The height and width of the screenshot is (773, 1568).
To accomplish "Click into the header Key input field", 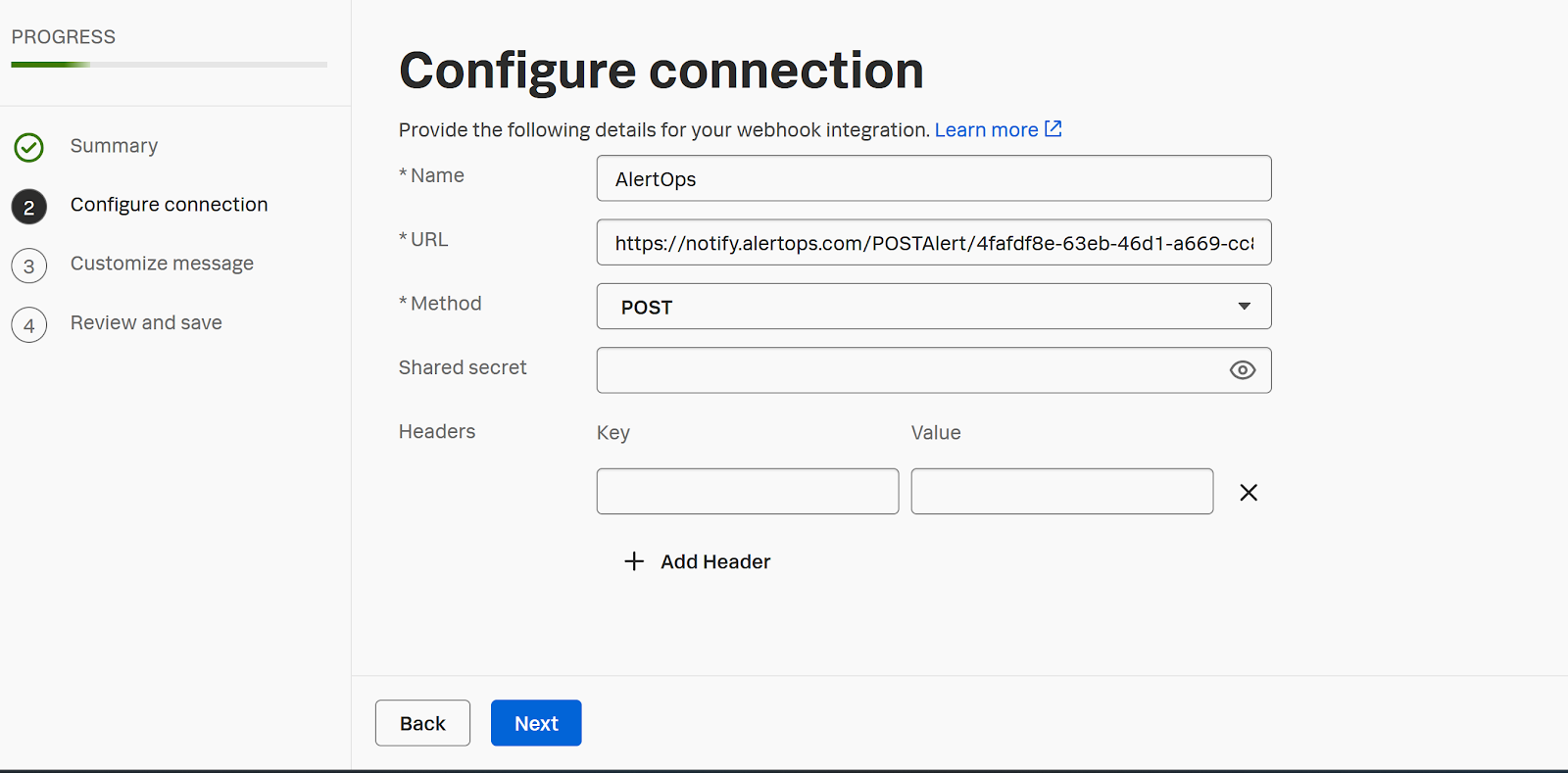I will pos(747,492).
